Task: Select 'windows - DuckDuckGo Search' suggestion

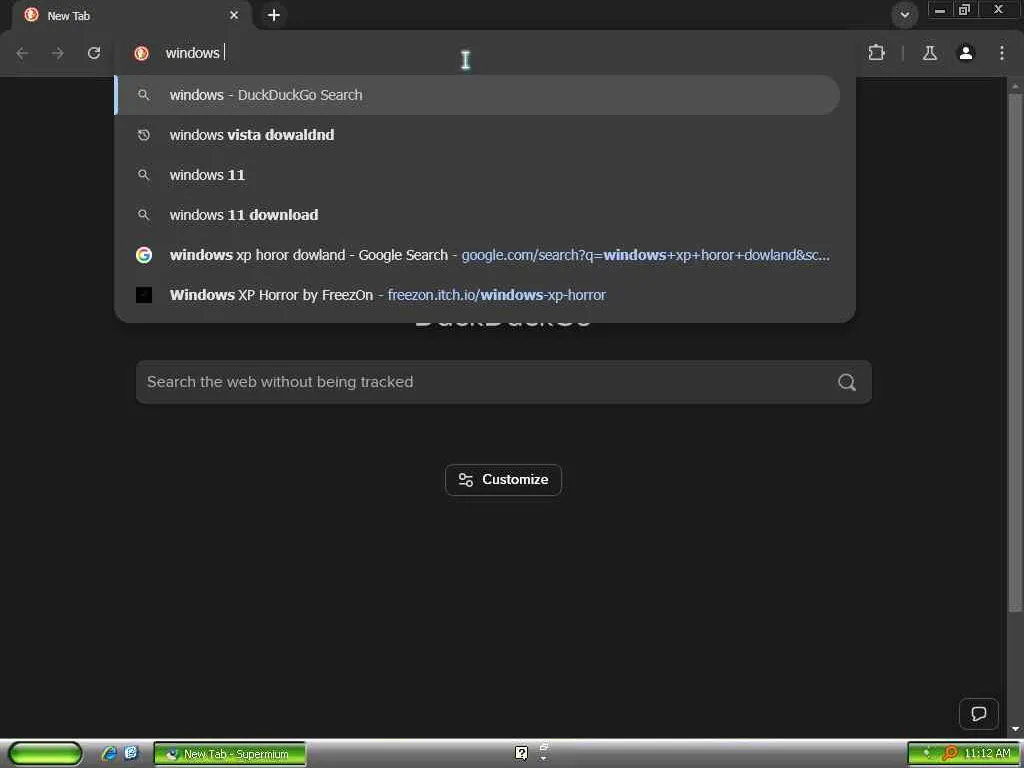Action: (477, 95)
